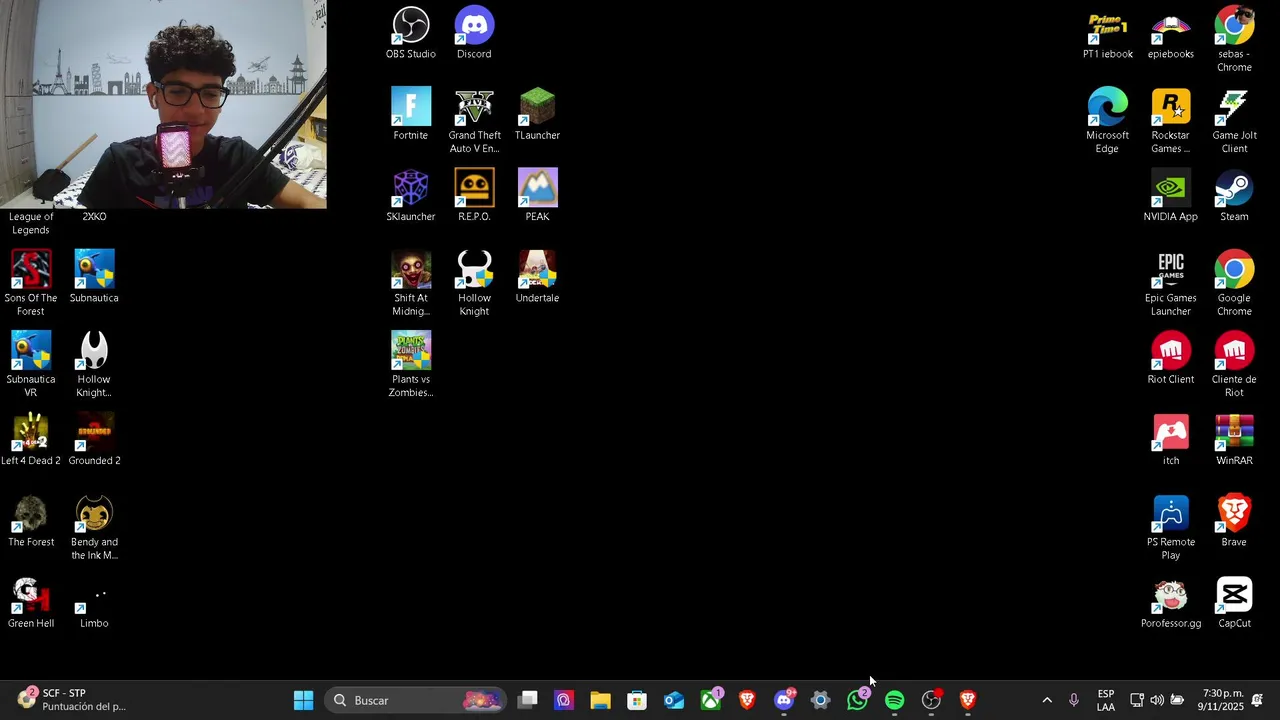Select the Brave browser desktop shortcut
This screenshot has height=720, width=1280.
pyautogui.click(x=1234, y=520)
